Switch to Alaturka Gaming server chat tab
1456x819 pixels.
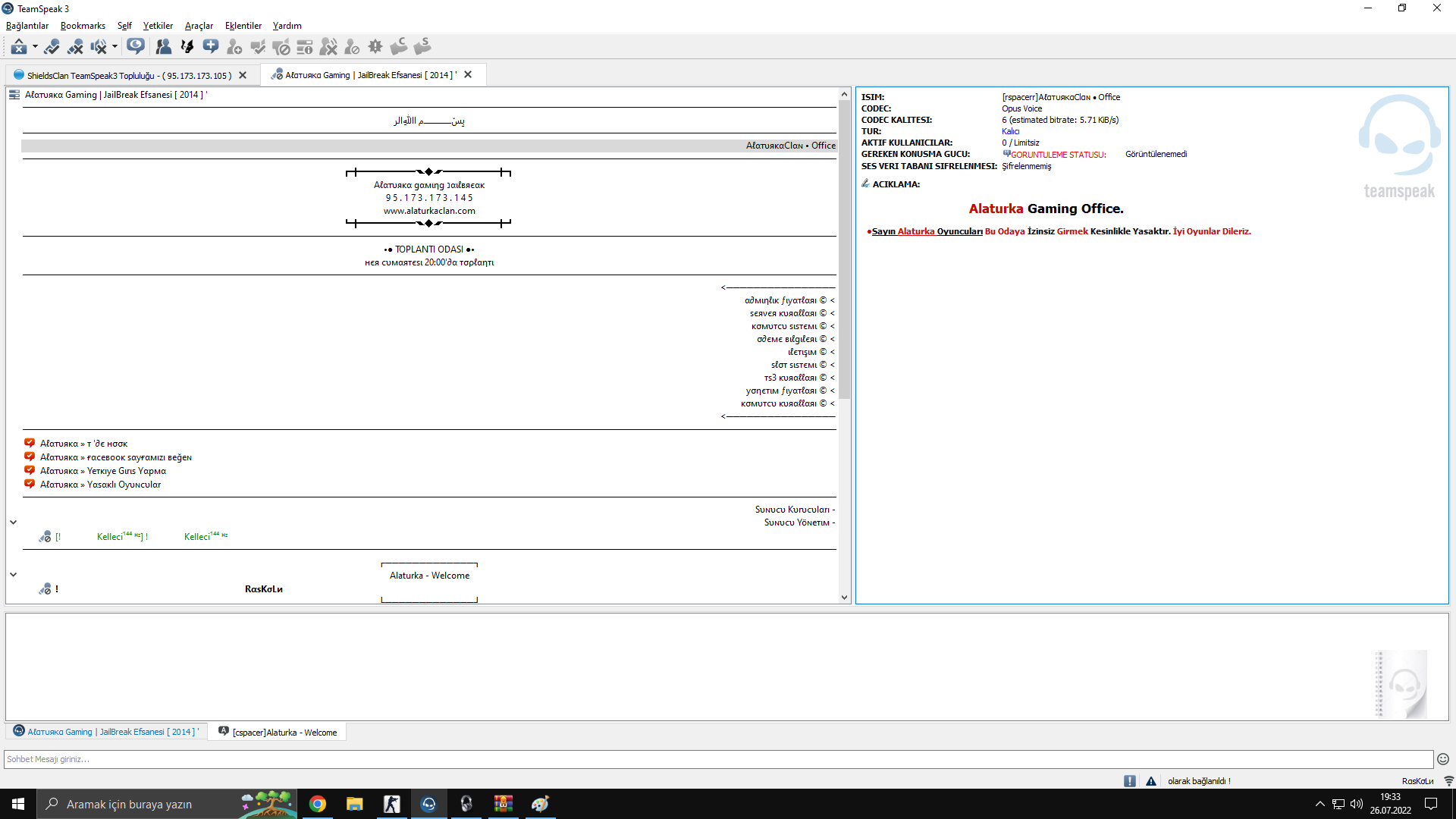107,732
